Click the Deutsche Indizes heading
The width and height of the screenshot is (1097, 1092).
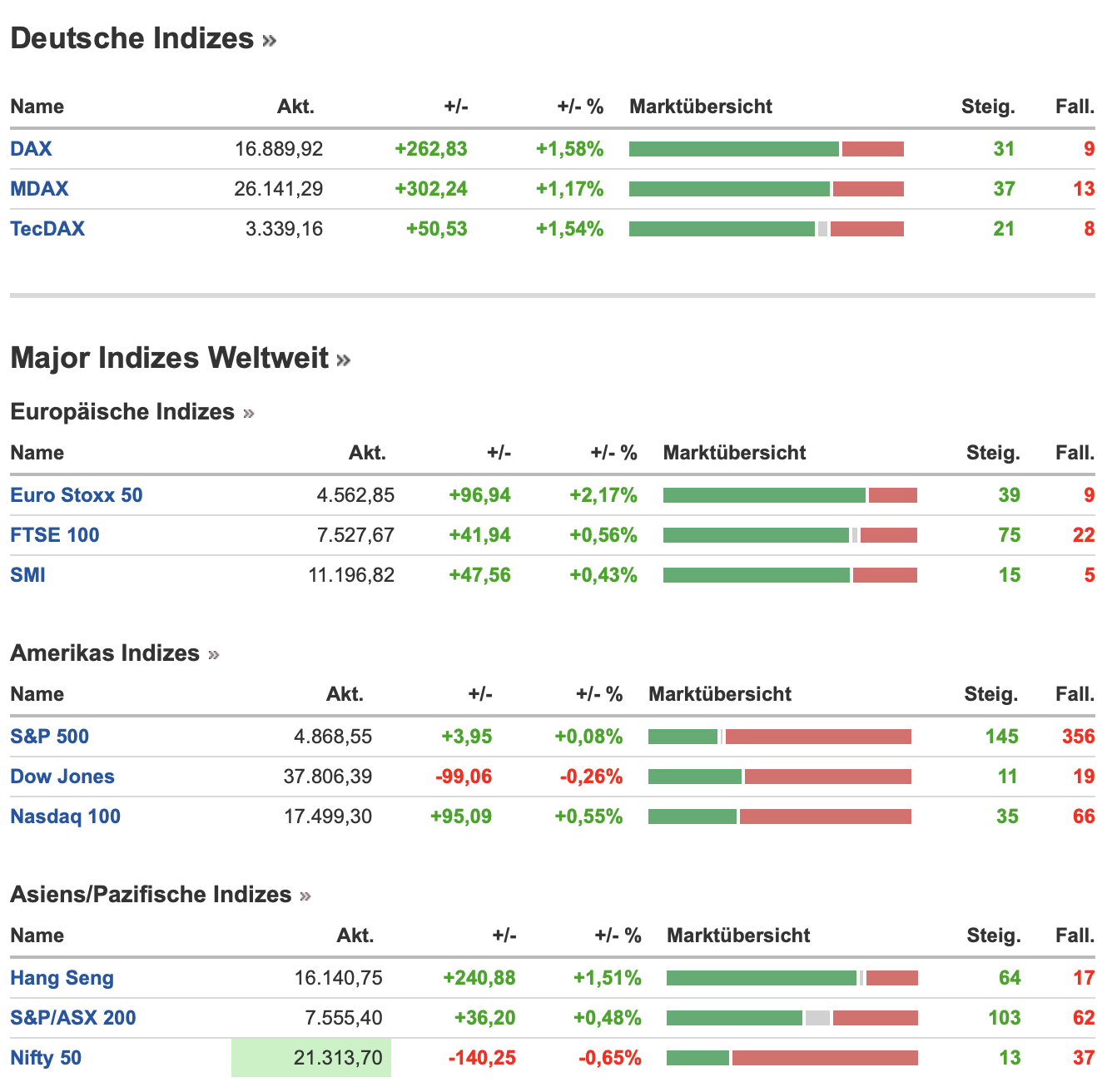coord(132,38)
